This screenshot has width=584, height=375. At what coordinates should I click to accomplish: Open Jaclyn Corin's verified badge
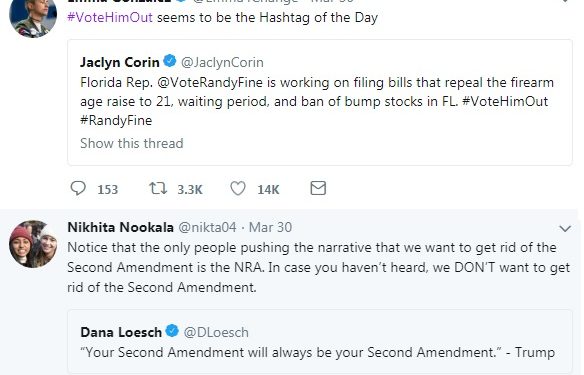click(170, 61)
